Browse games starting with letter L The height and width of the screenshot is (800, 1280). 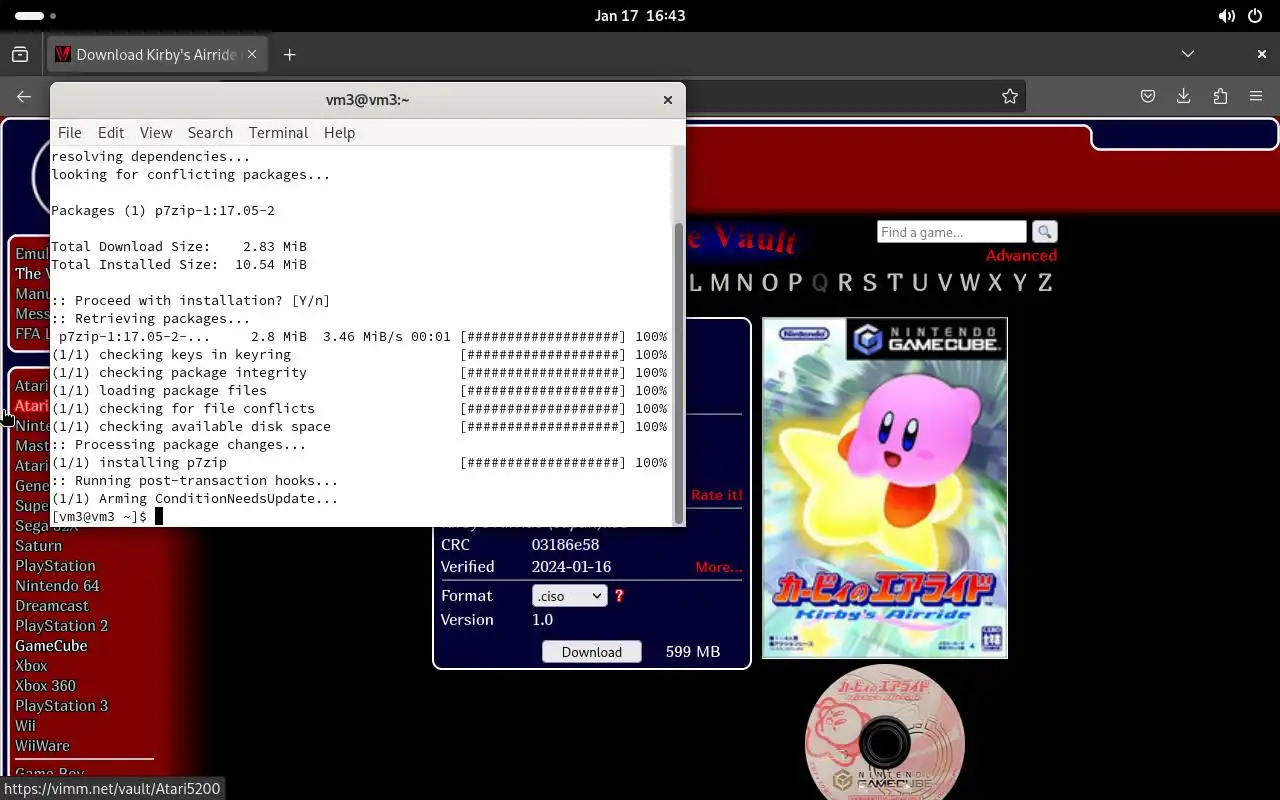click(696, 282)
